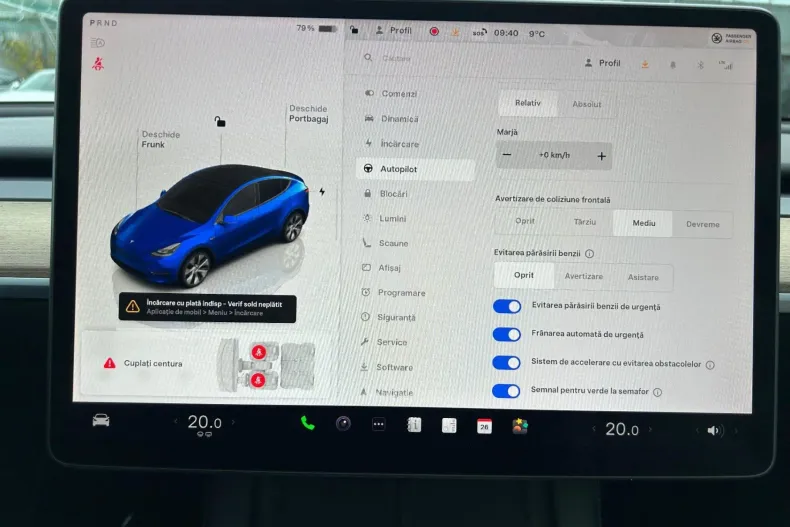Open the phone app

307,423
